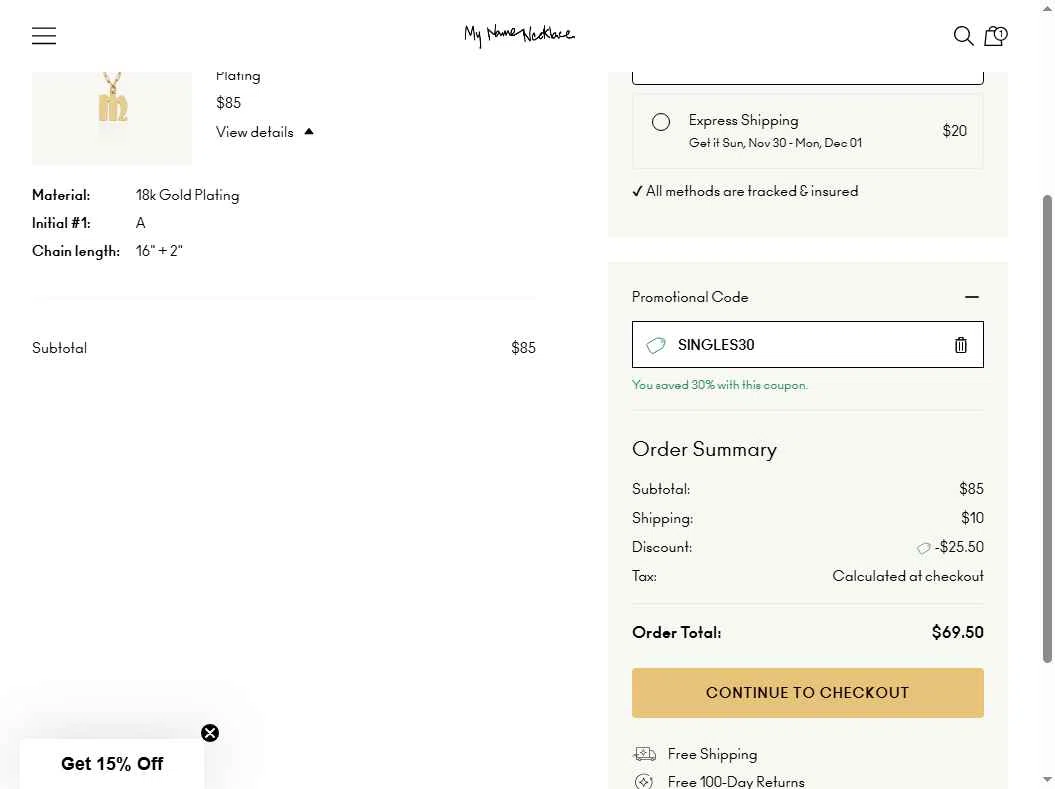Screen dimensions: 1055x789
Task: Click the Chain length value 16" + 2"
Action: [x=159, y=251]
